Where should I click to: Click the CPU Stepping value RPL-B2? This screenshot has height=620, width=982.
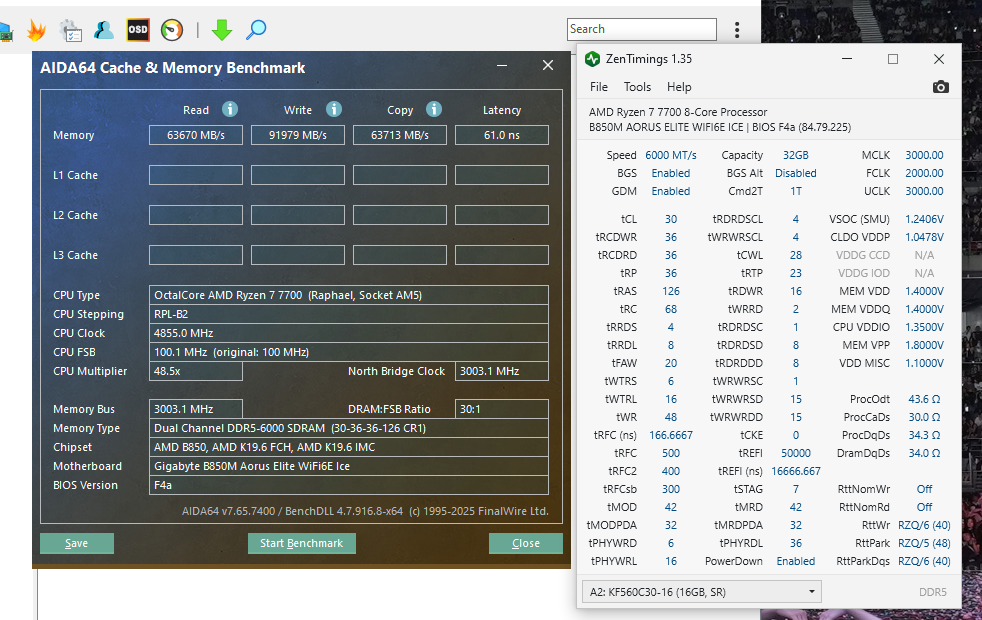point(349,314)
